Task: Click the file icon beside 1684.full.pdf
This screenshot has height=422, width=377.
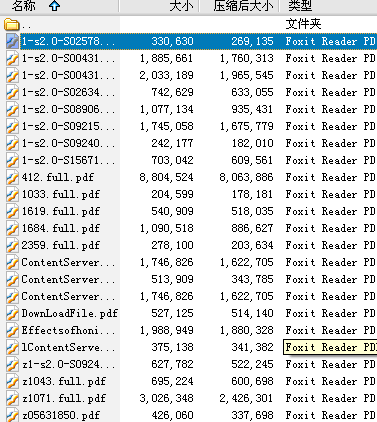Action: click(12, 228)
